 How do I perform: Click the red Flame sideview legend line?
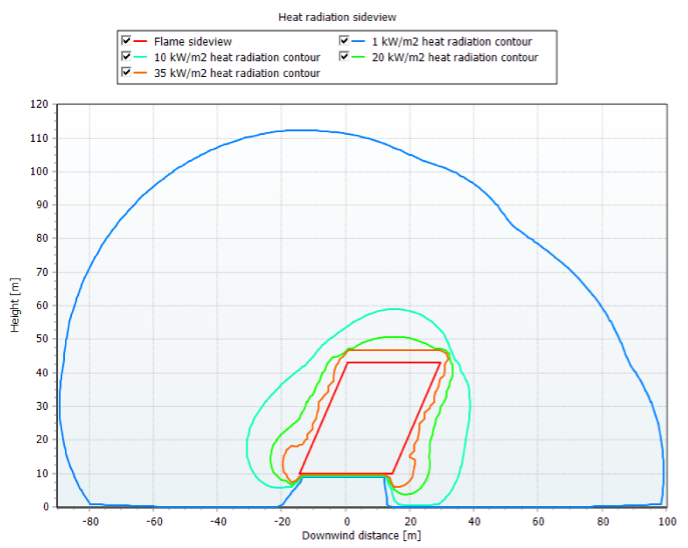tap(140, 41)
